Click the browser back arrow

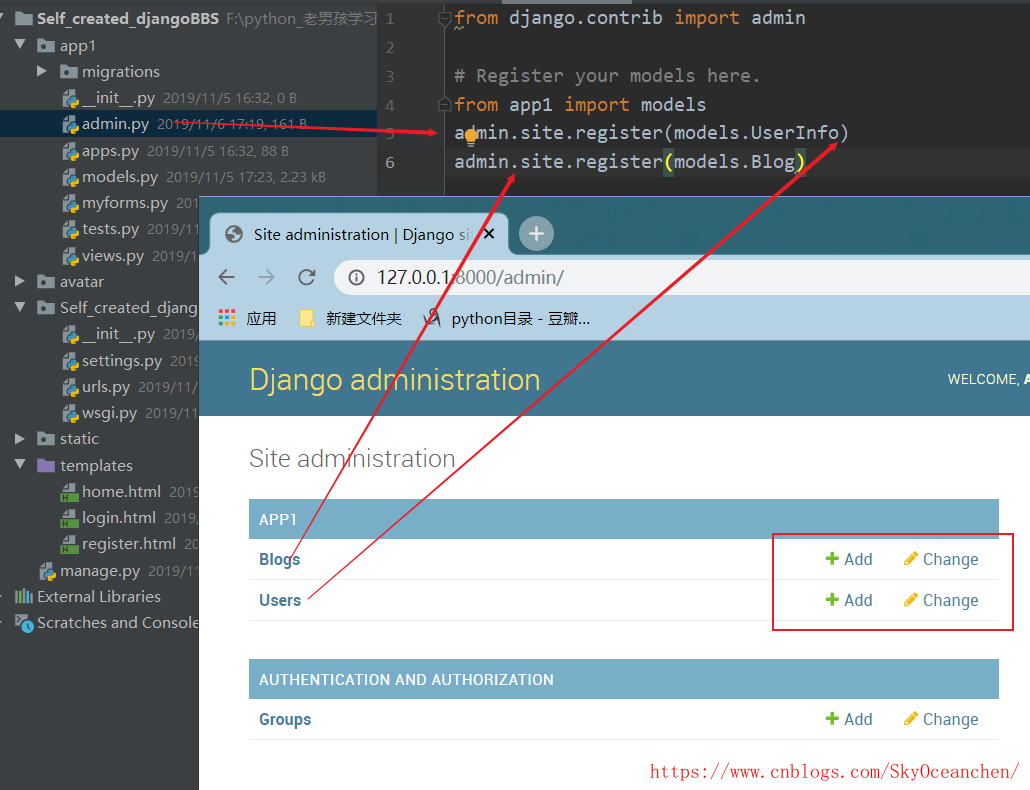pyautogui.click(x=227, y=277)
